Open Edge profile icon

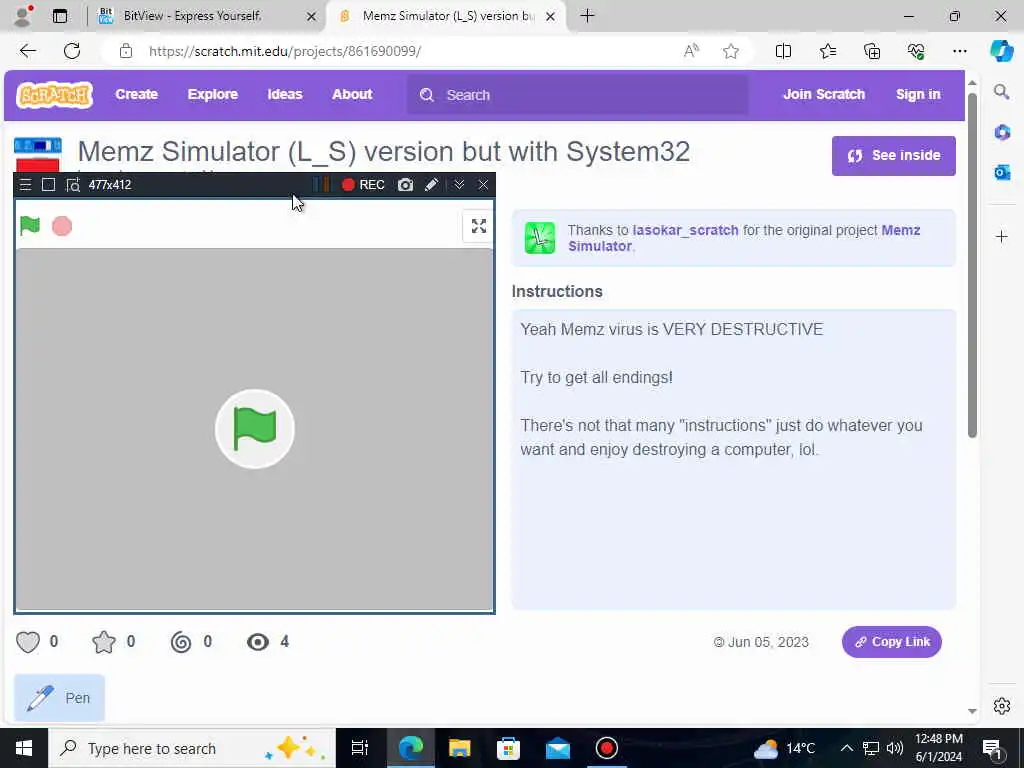pos(23,16)
